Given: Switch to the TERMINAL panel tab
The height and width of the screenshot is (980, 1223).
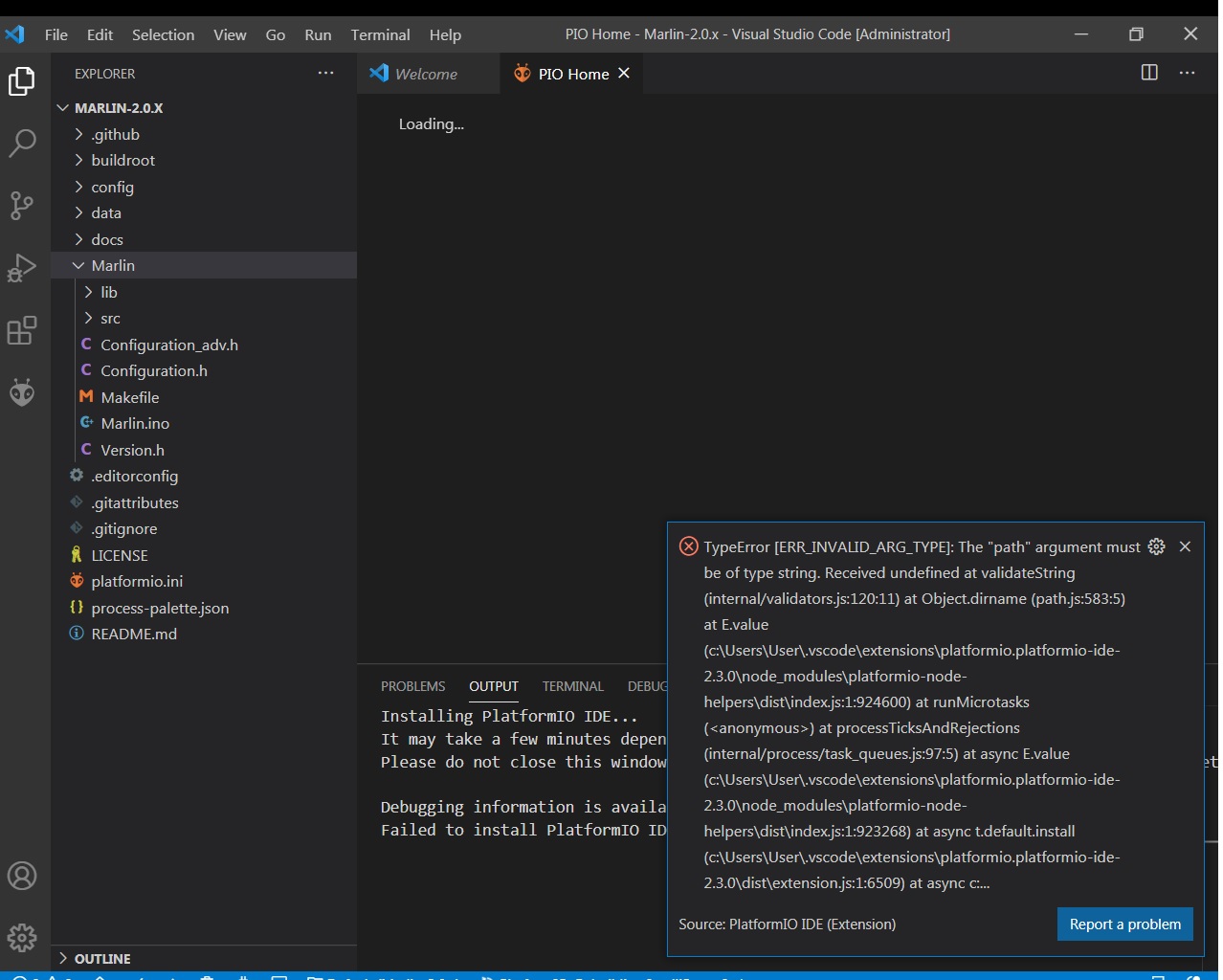Looking at the screenshot, I should [573, 686].
